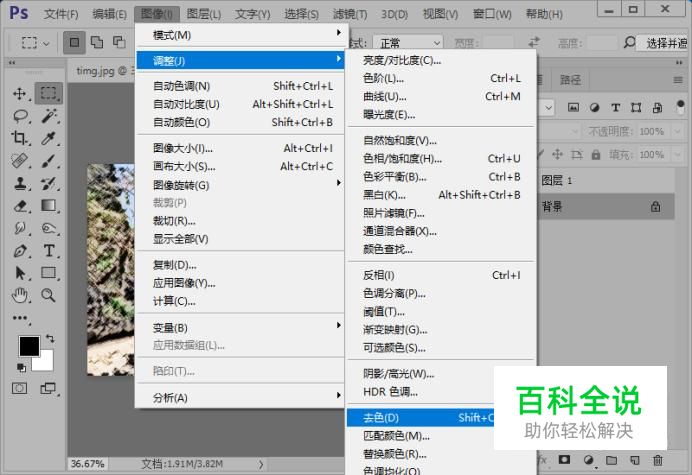The image size is (692, 475).
Task: Open the style dropdown showing 正常
Action: (407, 43)
